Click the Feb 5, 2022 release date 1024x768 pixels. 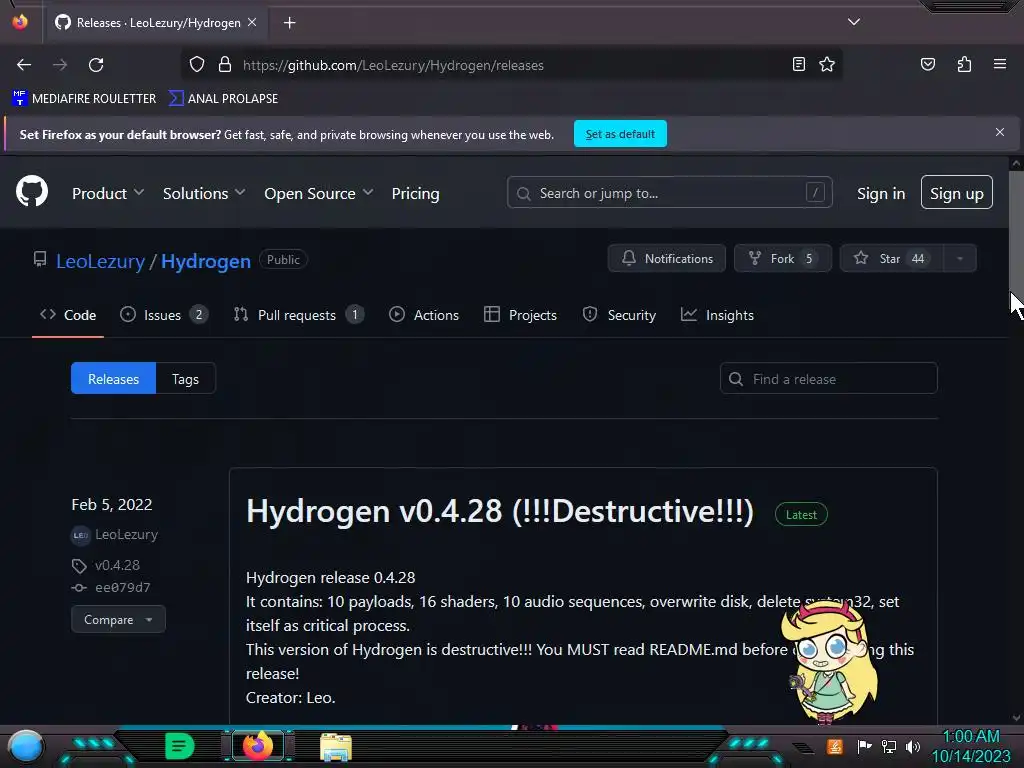pos(112,505)
